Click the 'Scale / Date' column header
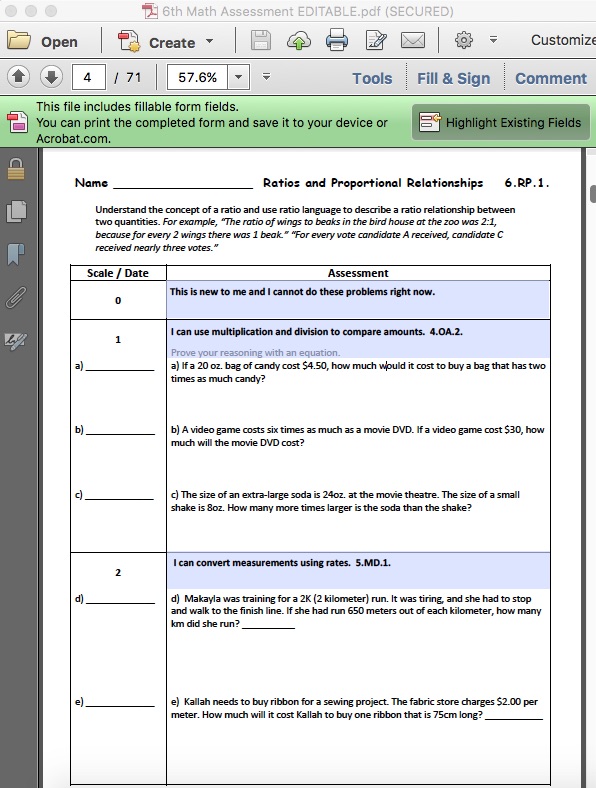Viewport: 596px width, 788px height. (x=118, y=273)
